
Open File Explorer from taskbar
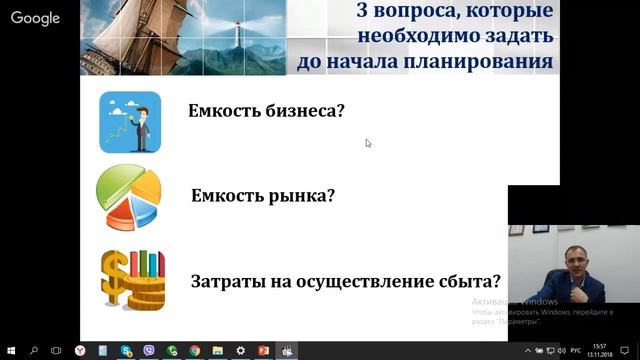(x=218, y=351)
